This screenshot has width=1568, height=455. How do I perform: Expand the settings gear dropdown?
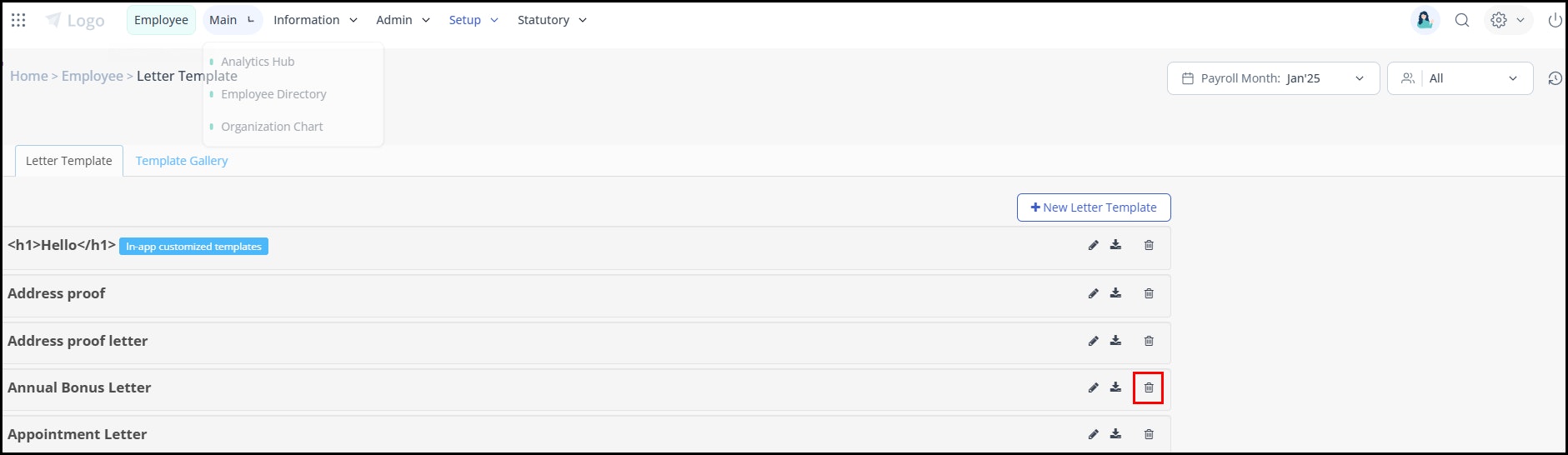tap(1507, 20)
